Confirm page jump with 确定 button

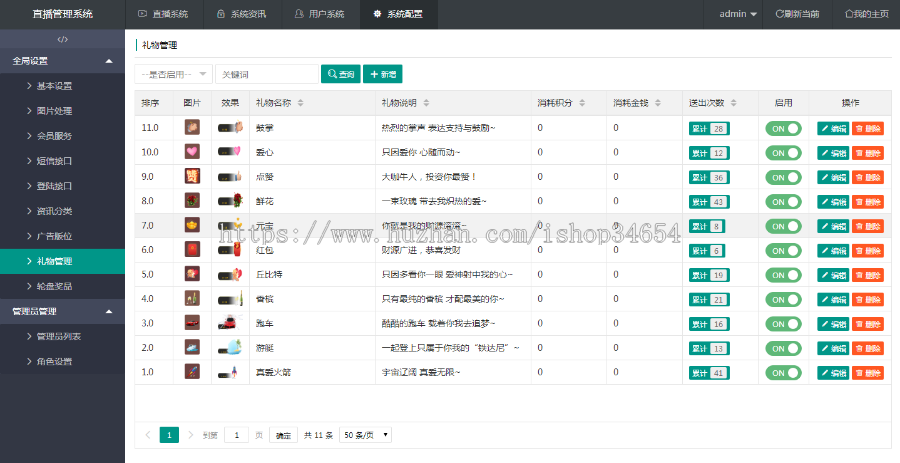(283, 435)
